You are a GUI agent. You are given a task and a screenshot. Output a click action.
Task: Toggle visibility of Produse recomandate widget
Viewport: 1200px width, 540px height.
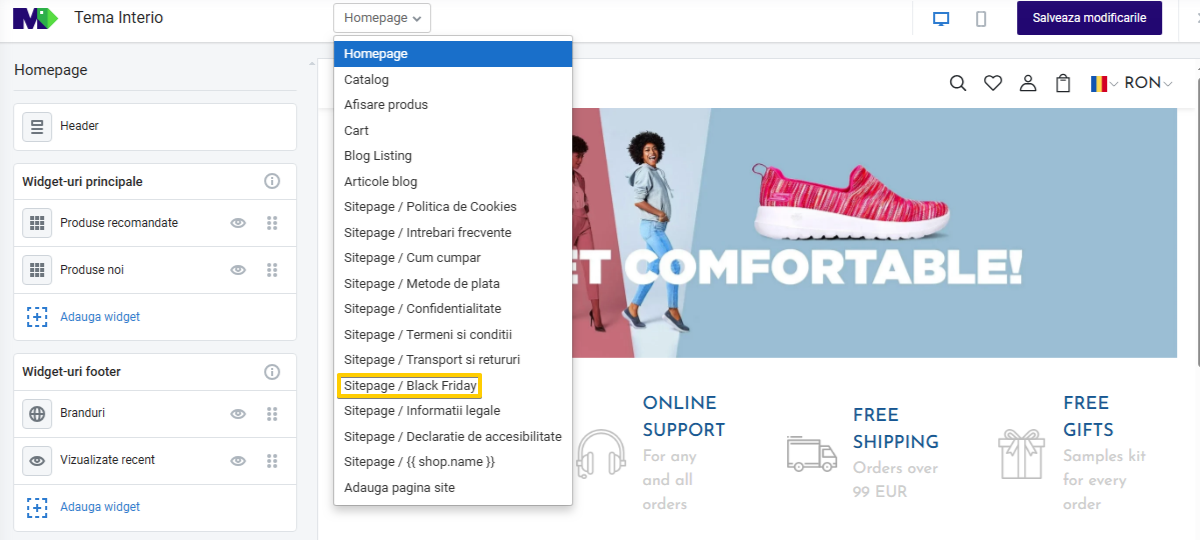[x=238, y=223]
